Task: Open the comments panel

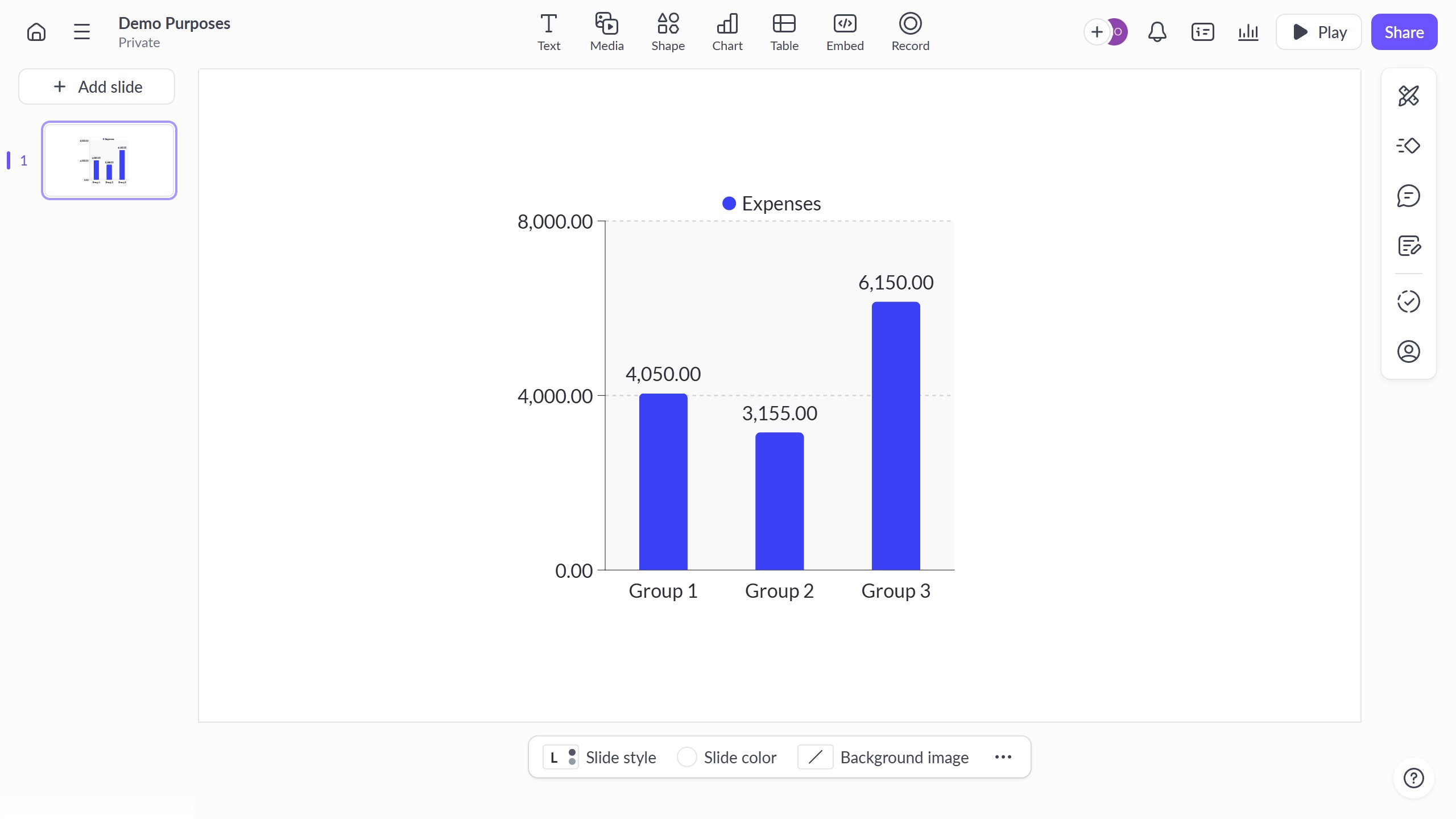Action: click(1409, 196)
